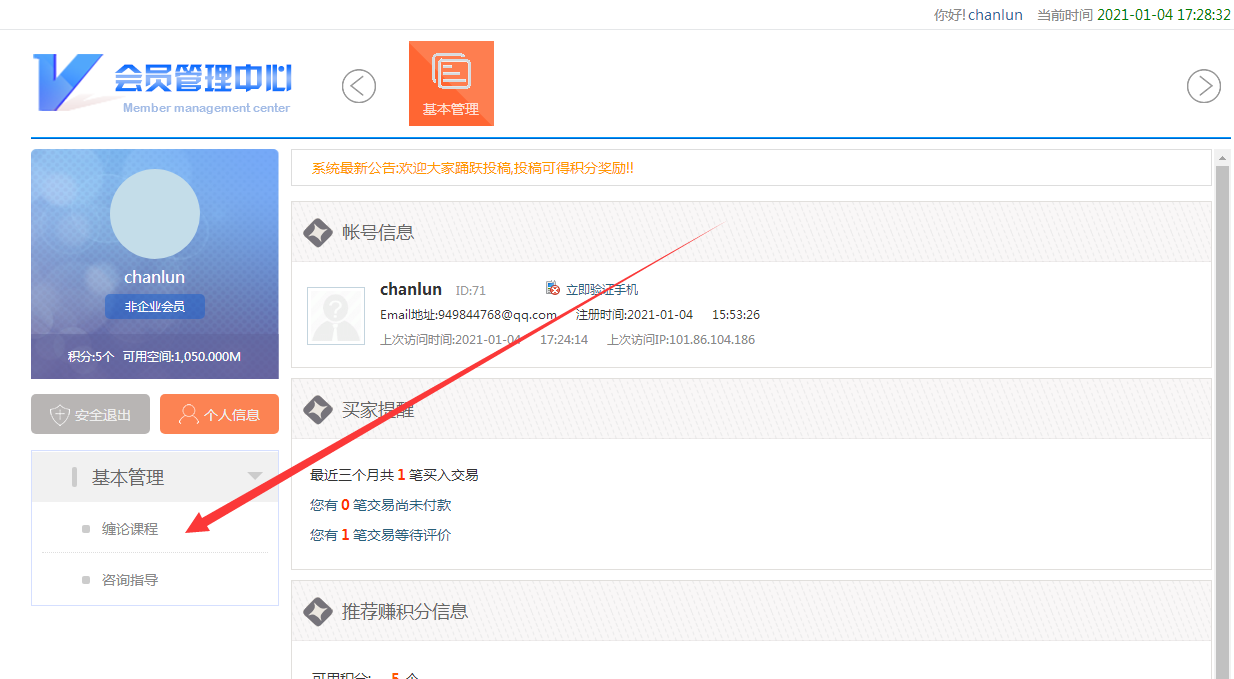Open 缠论课程 in sidebar menu
This screenshot has height=679, width=1234.
[x=130, y=529]
